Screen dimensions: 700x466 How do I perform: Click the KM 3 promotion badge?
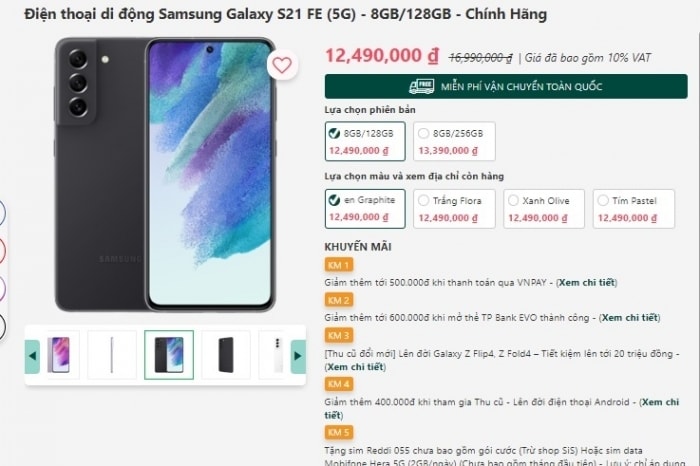[x=339, y=335]
